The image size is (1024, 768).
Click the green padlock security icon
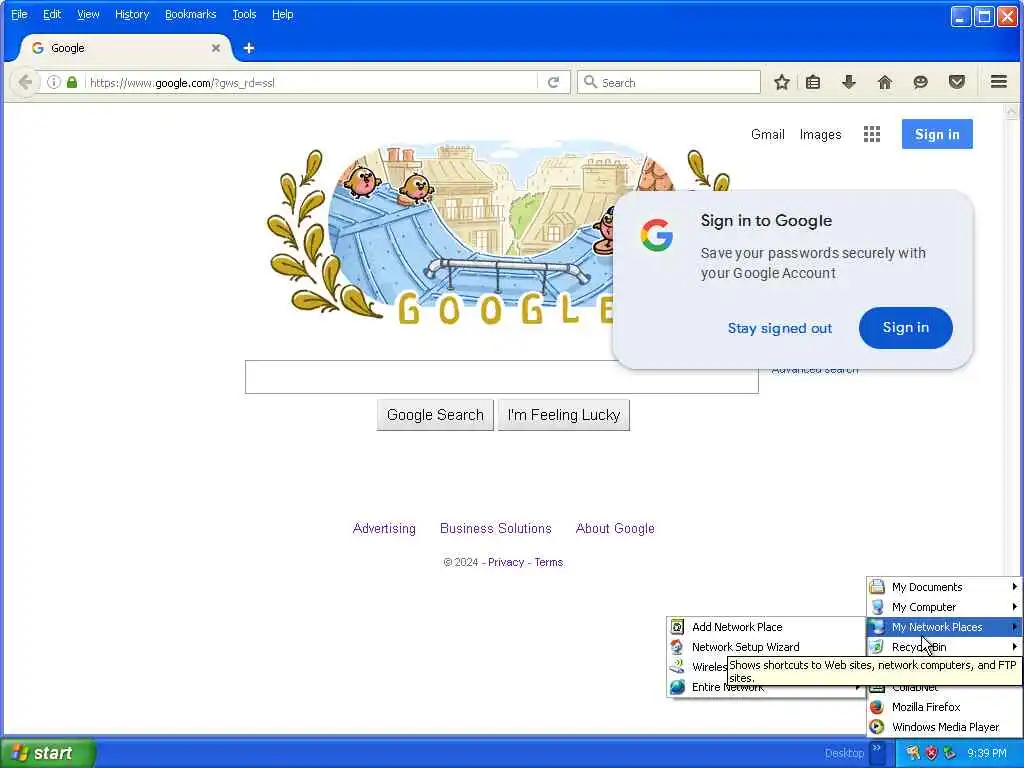coord(72,82)
